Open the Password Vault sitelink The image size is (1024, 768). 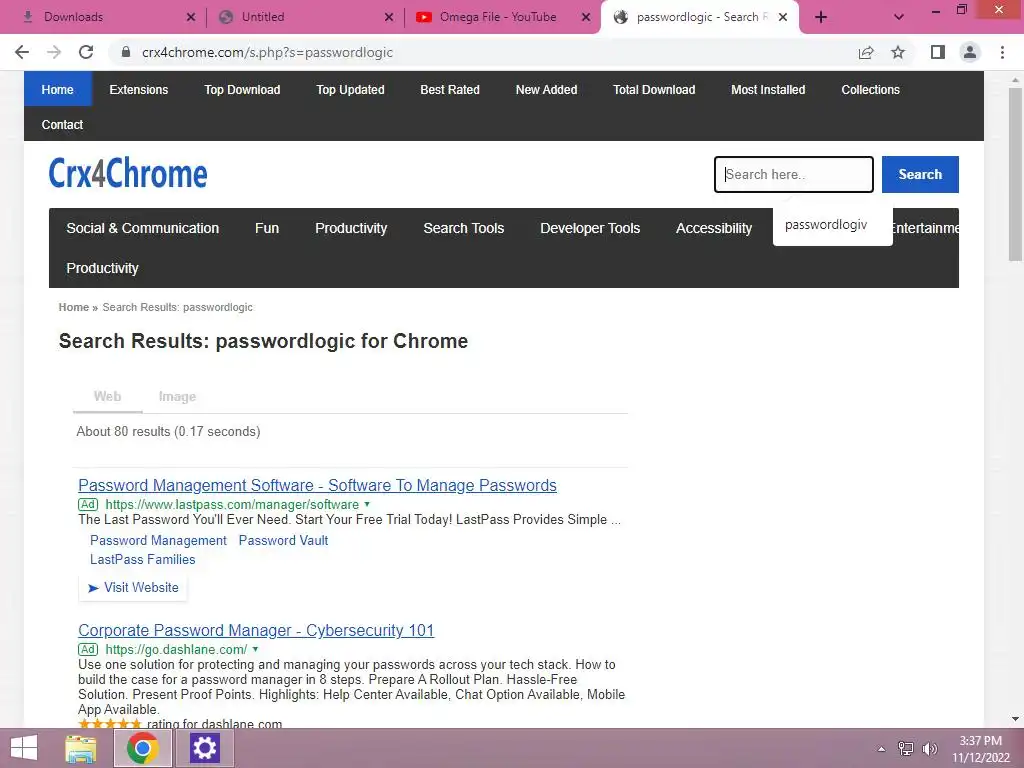[283, 541]
